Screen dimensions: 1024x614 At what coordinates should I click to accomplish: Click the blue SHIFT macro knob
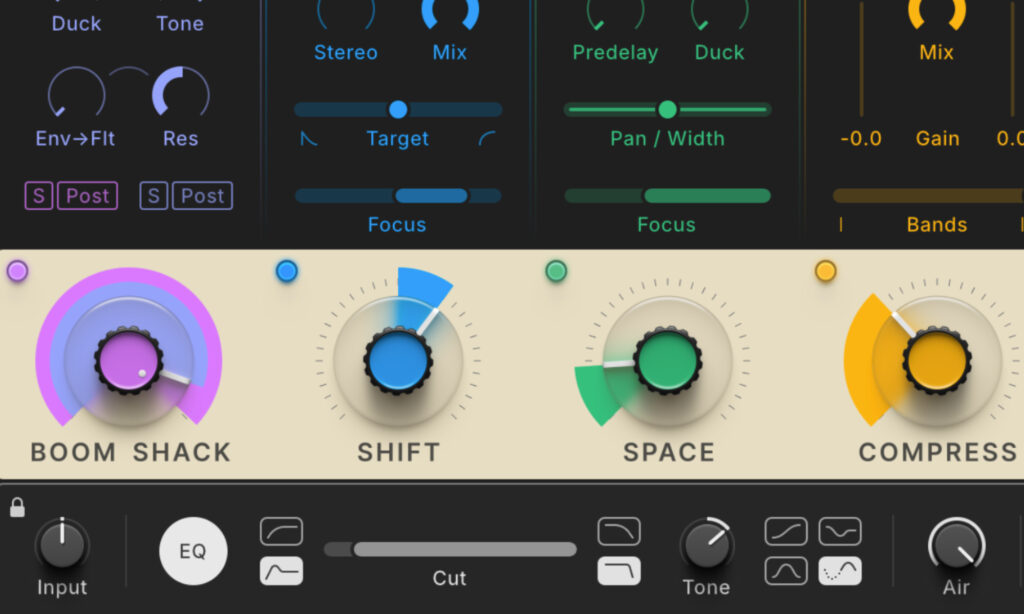coord(398,360)
